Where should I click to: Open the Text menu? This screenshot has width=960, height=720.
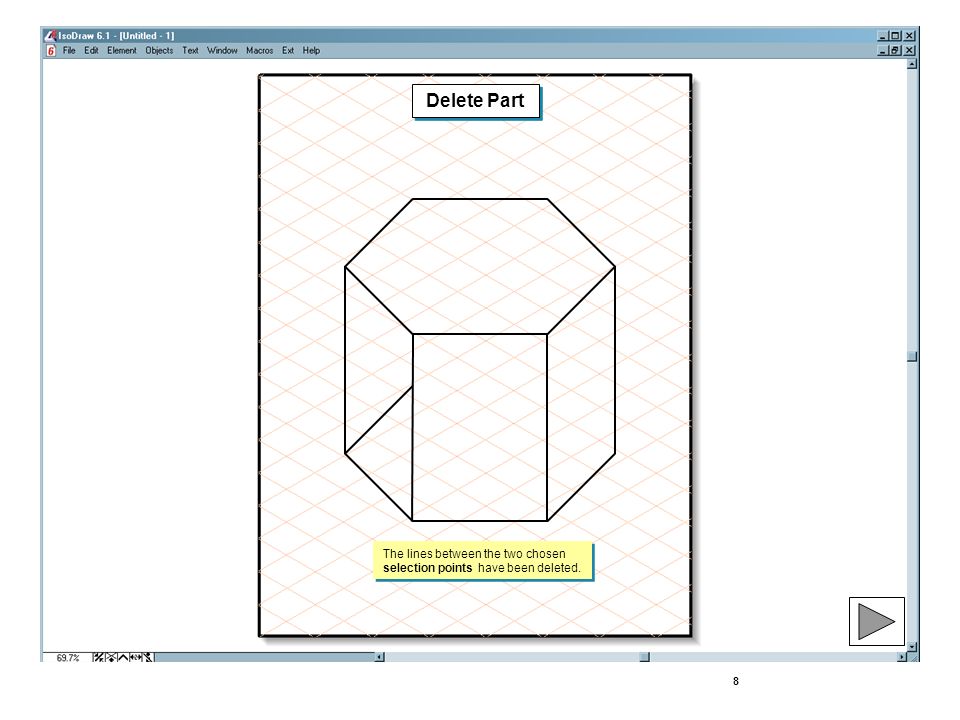tap(190, 51)
